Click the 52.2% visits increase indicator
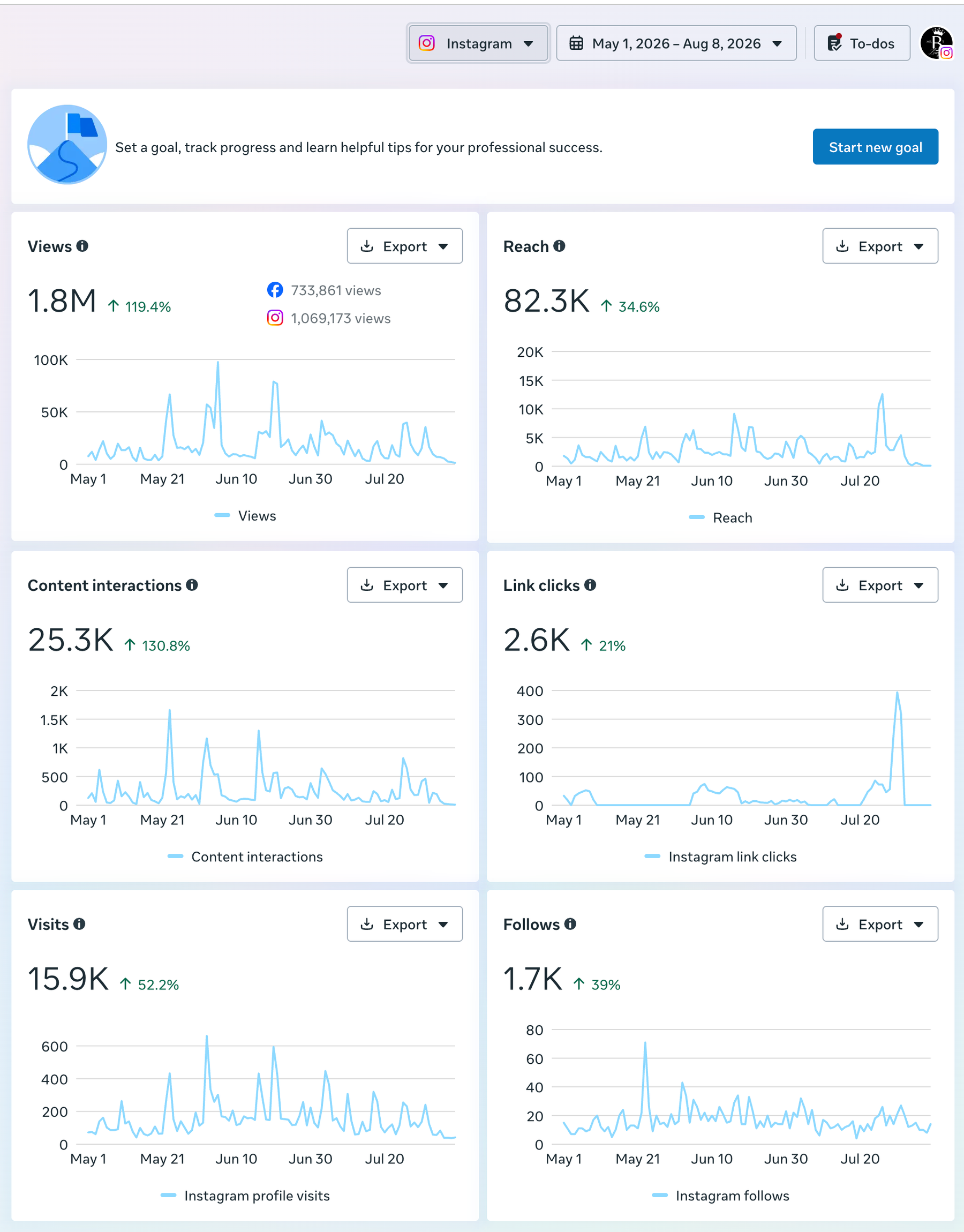This screenshot has width=964, height=1232. click(149, 984)
